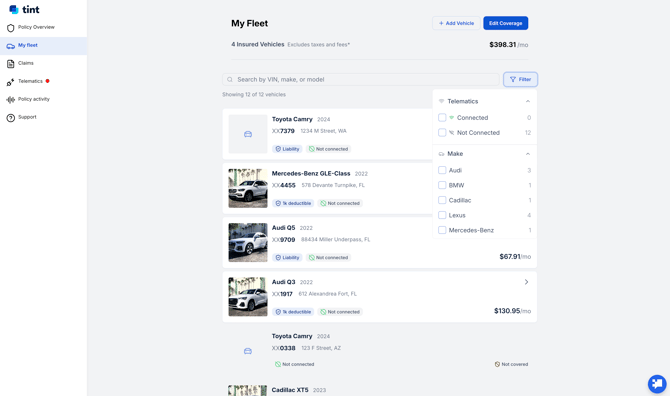
Task: Check the Mercedes-Benz make filter
Action: coord(442,230)
